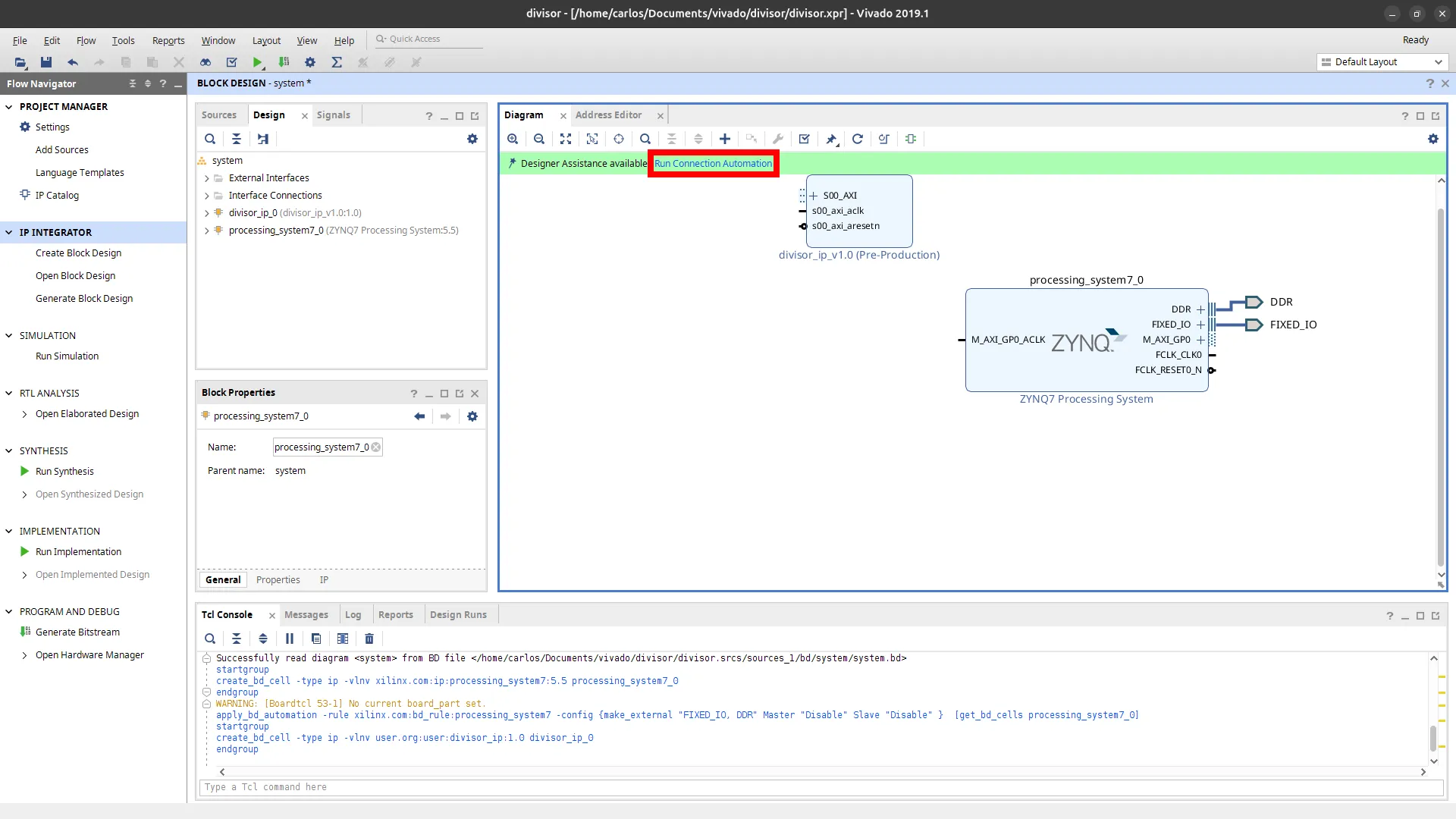Click Run Synthesis in Flow Navigator
Image resolution: width=1456 pixels, height=819 pixels.
click(64, 472)
